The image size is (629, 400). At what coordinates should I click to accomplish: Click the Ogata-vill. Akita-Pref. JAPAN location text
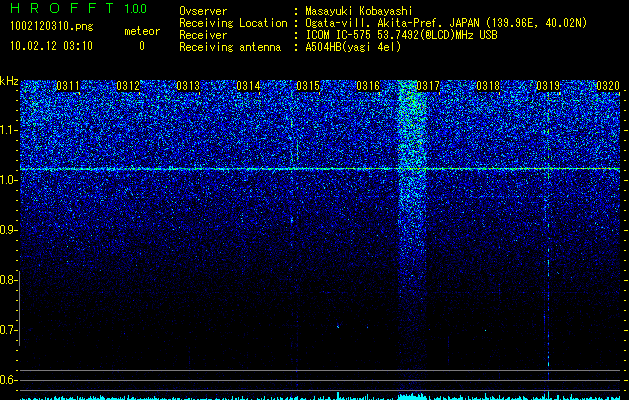[x=446, y=23]
